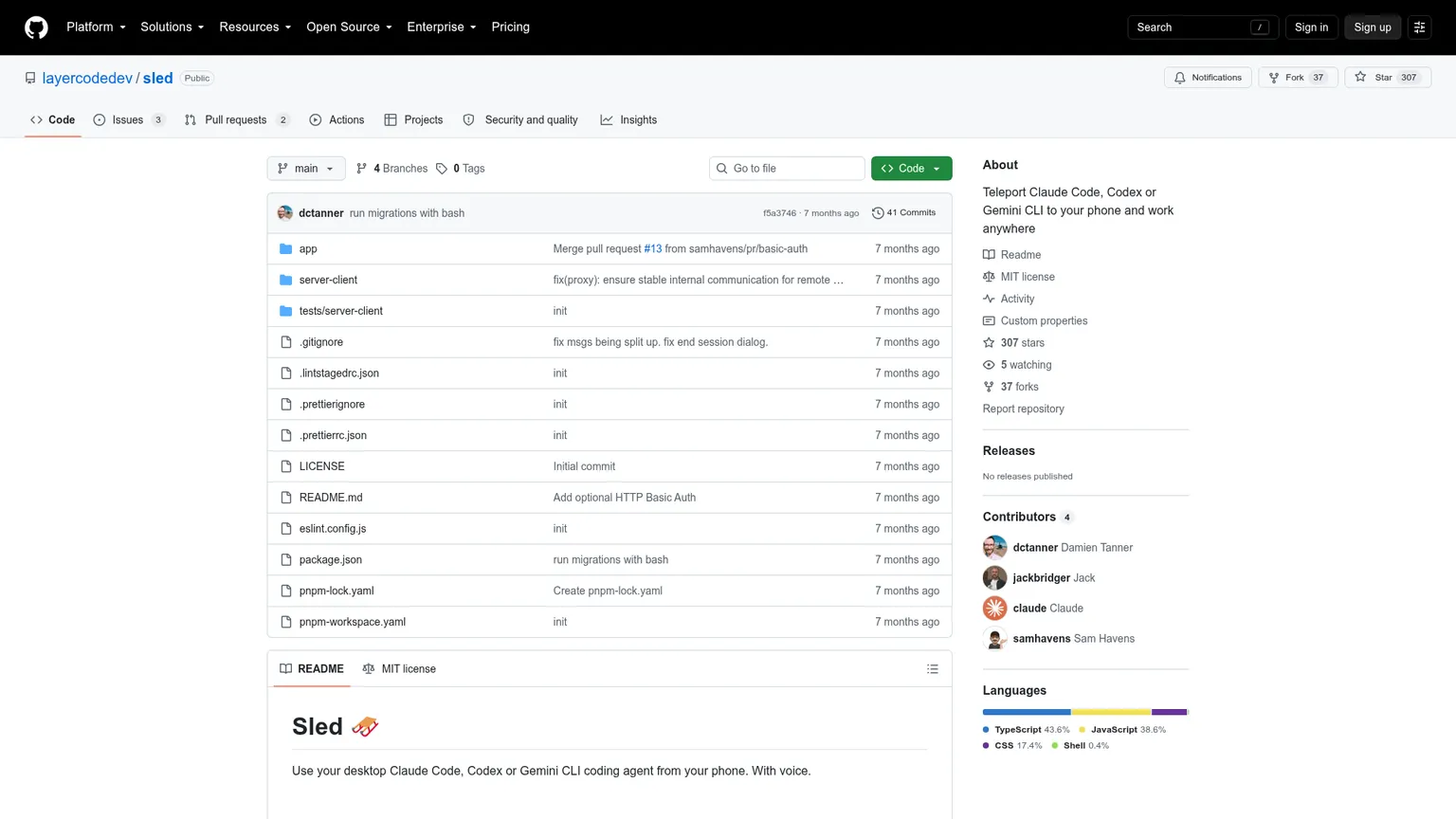Image resolution: width=1456 pixels, height=819 pixels.
Task: Click the languages color bar TypeScript segment
Action: pos(1027,712)
